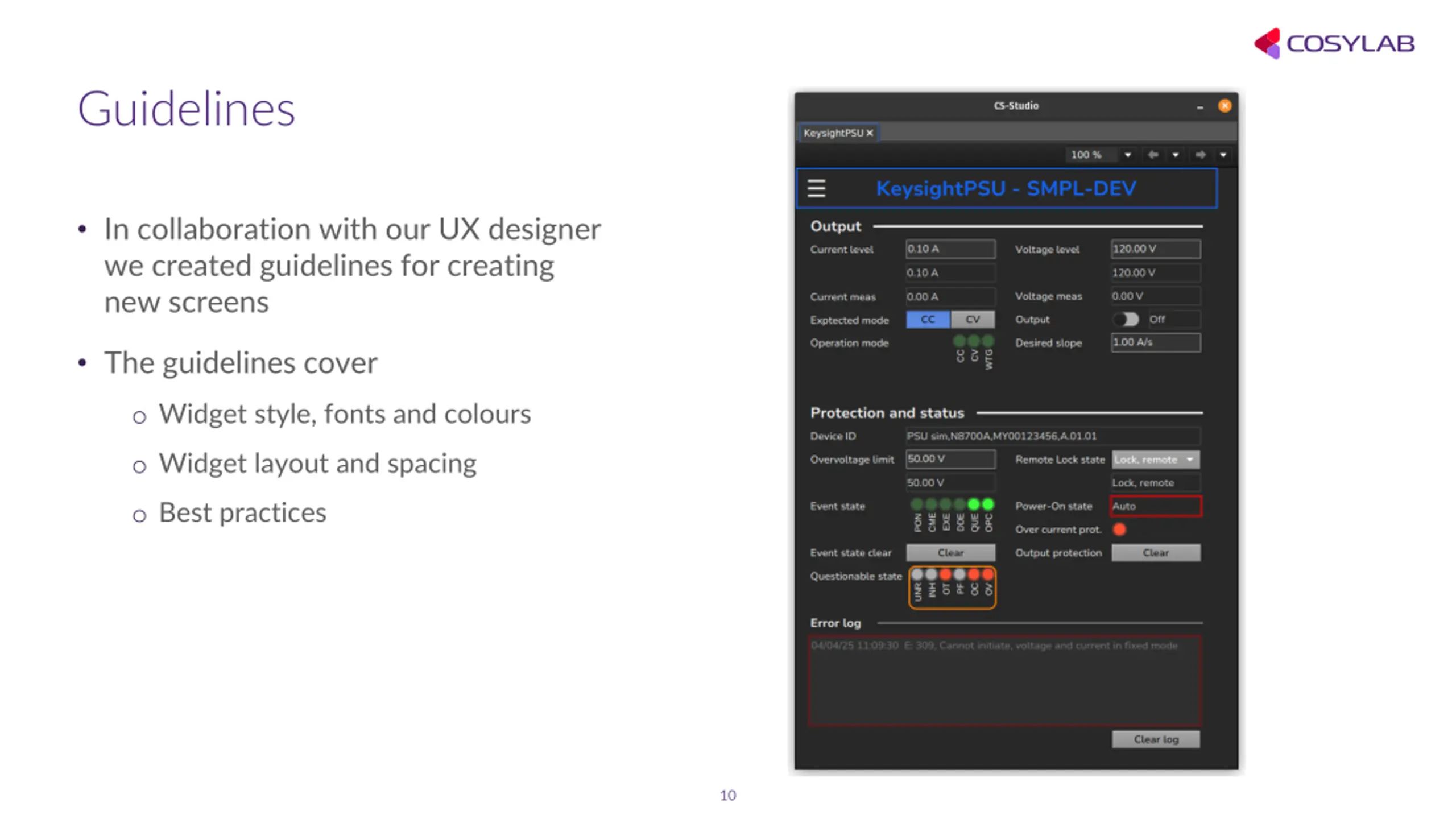Image resolution: width=1456 pixels, height=819 pixels.
Task: Click the EXE event state LED
Action: pos(945,504)
